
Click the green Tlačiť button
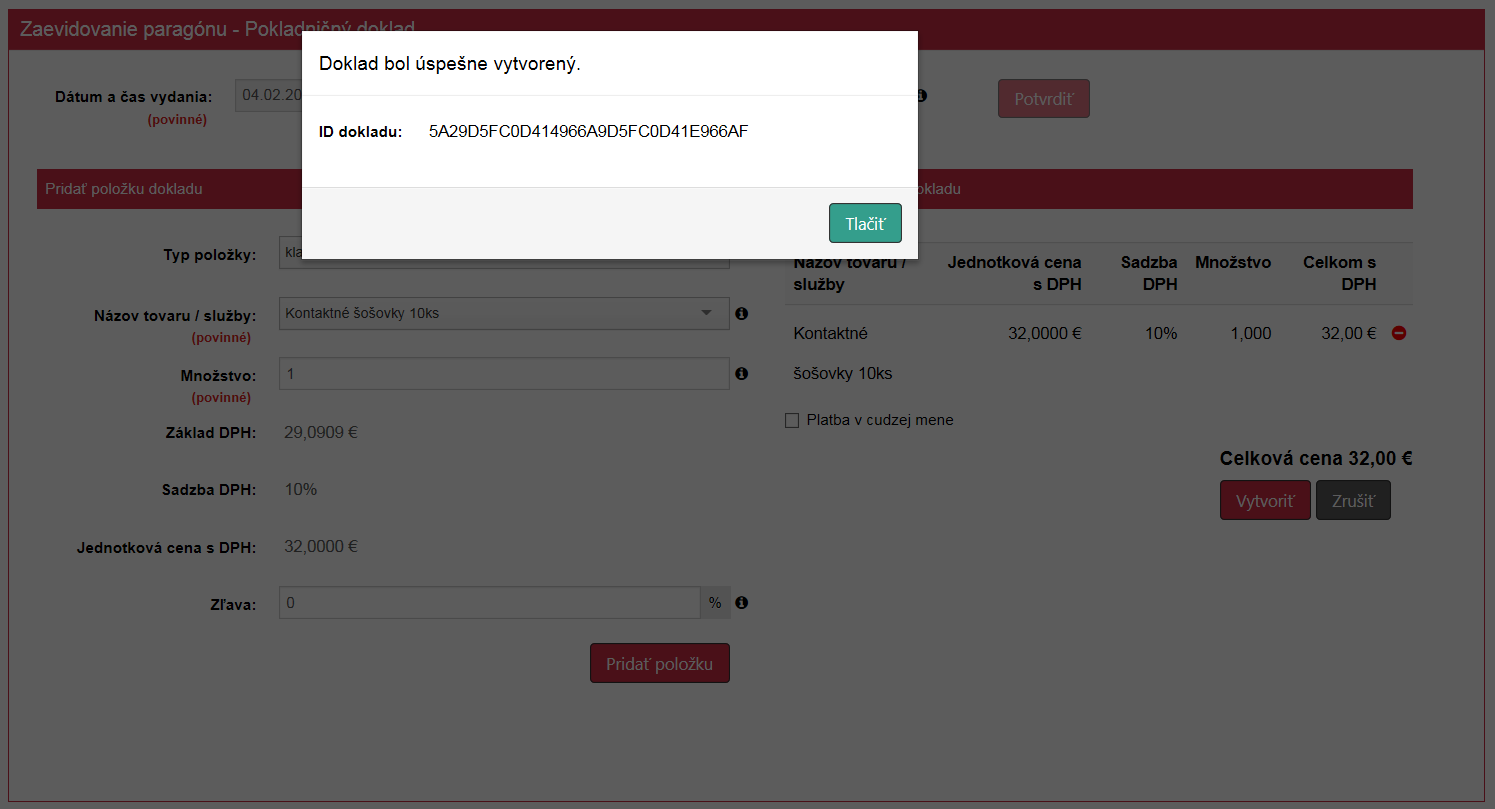coord(865,223)
